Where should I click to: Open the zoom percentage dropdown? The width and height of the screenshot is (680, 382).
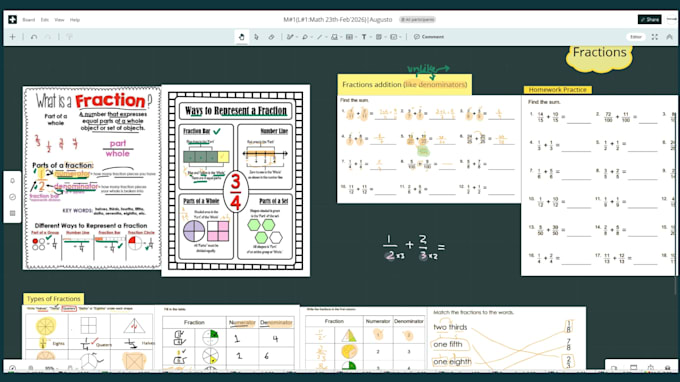52,369
